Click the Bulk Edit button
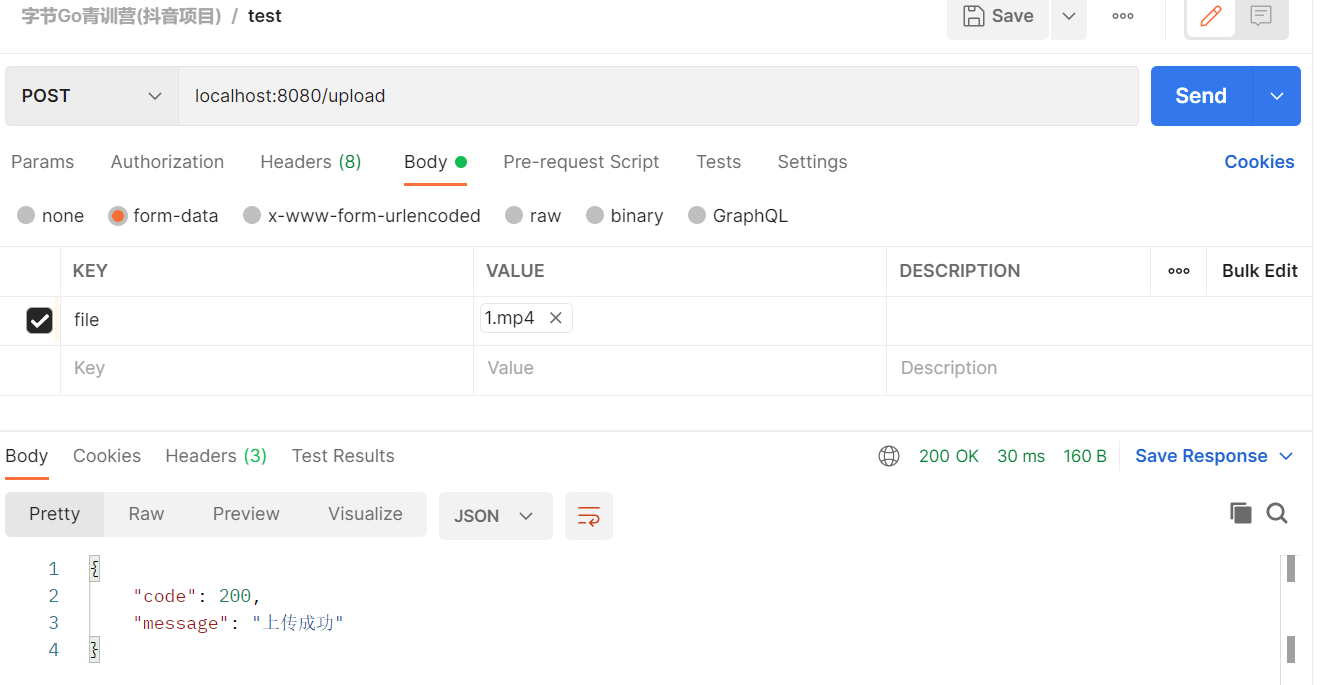This screenshot has width=1326, height=685. (x=1260, y=271)
